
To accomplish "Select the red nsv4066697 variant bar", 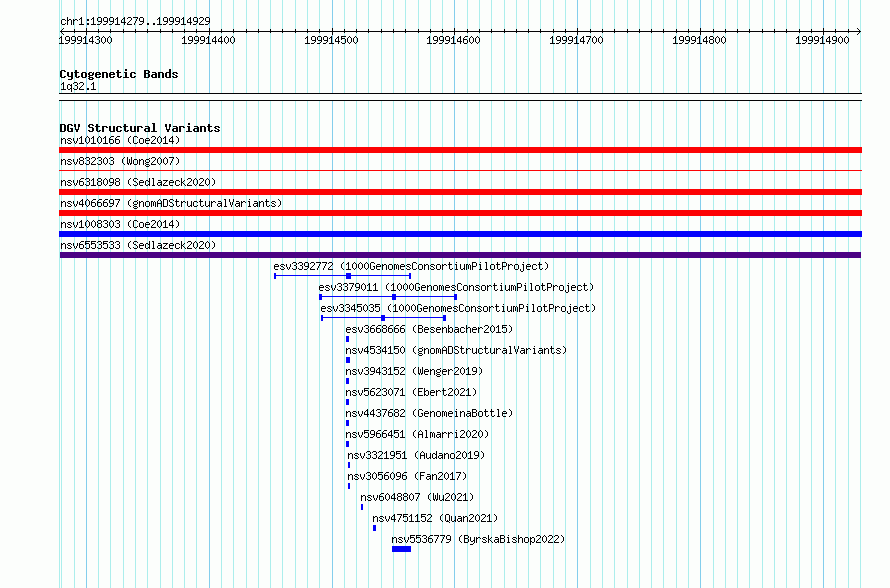I will [460, 213].
